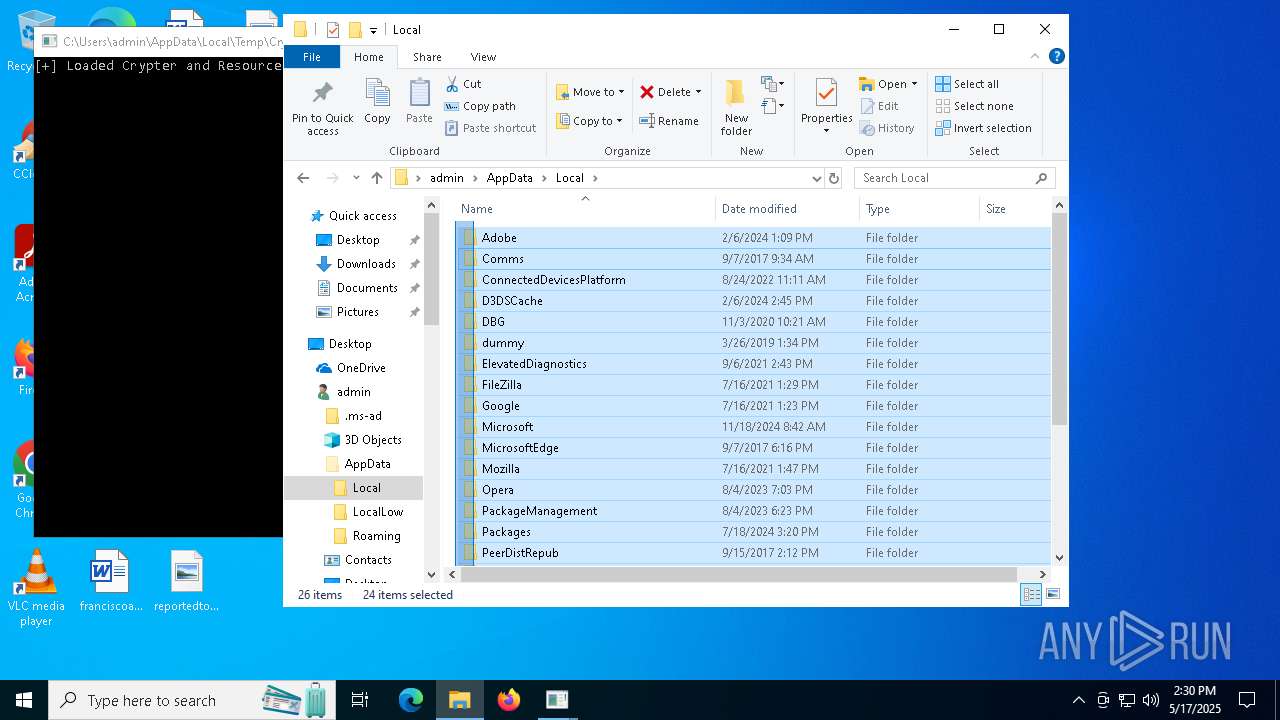This screenshot has height=720, width=1280.
Task: Click the Rename ribbon button
Action: (669, 121)
